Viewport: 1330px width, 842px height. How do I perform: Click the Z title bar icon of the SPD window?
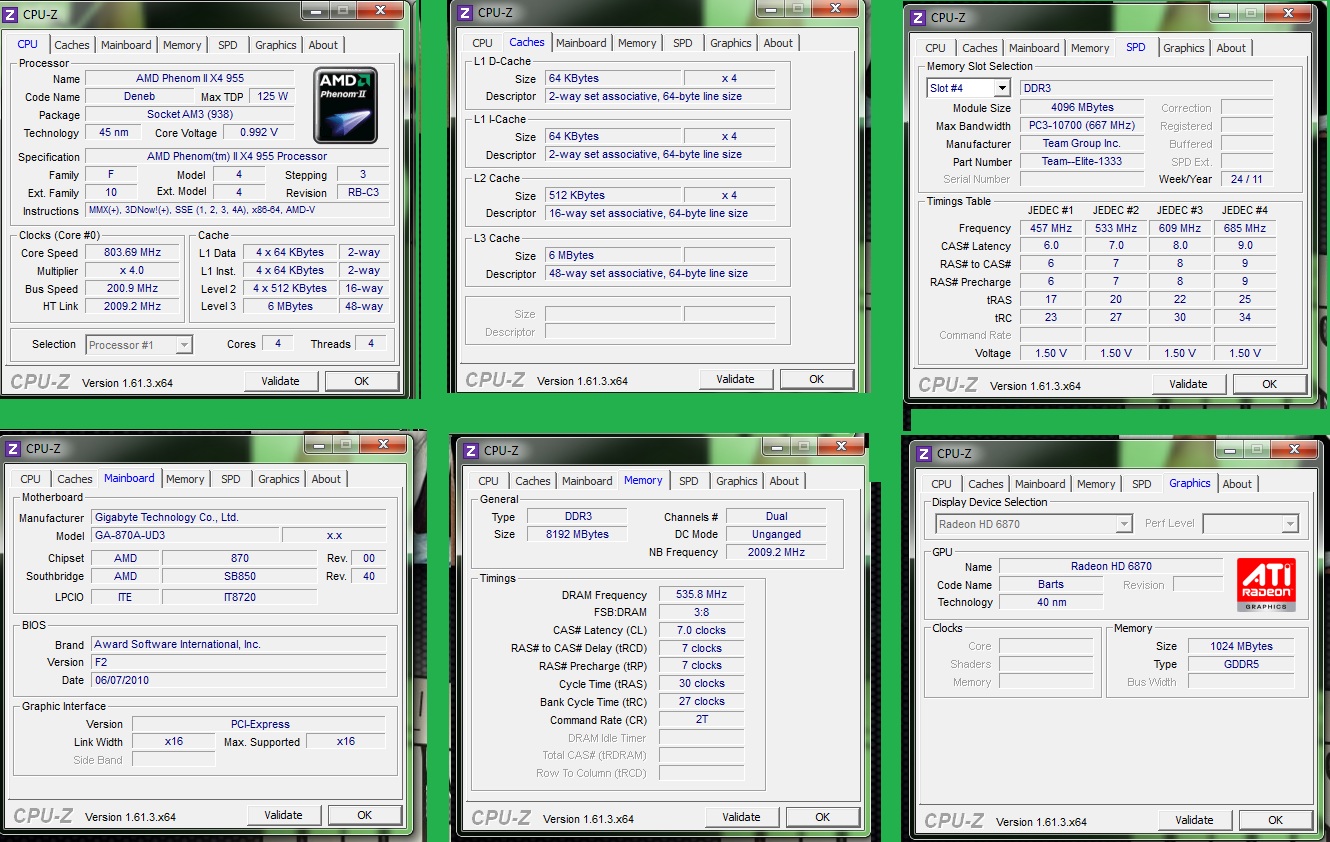(x=916, y=17)
